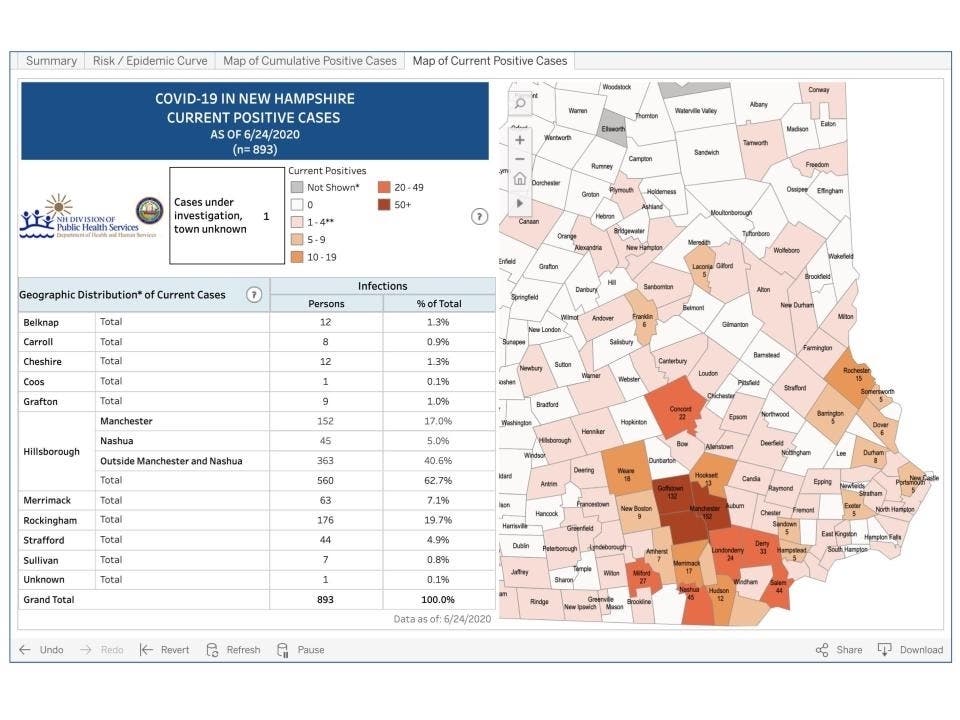Pause the dashboard updates
Image resolution: width=960 pixels, height=720 pixels.
pos(300,649)
